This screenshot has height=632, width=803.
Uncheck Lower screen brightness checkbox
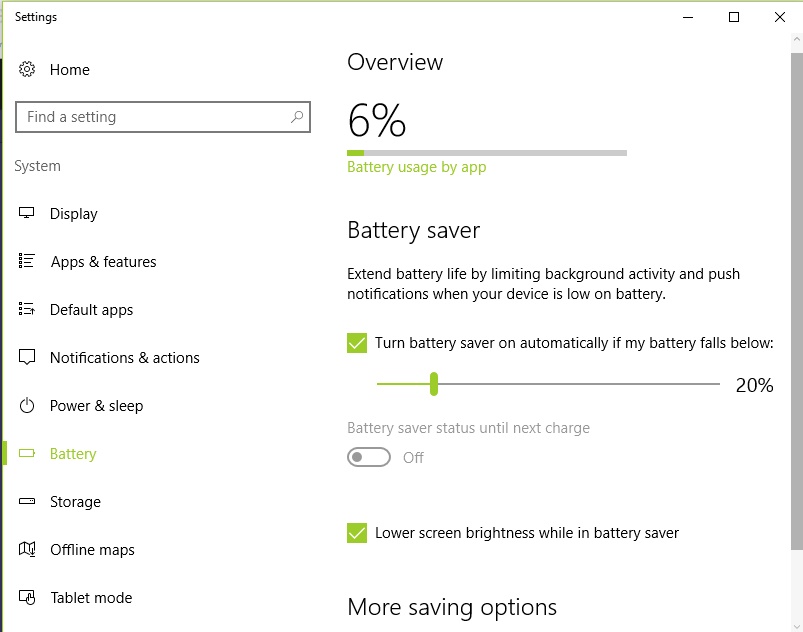click(x=357, y=533)
